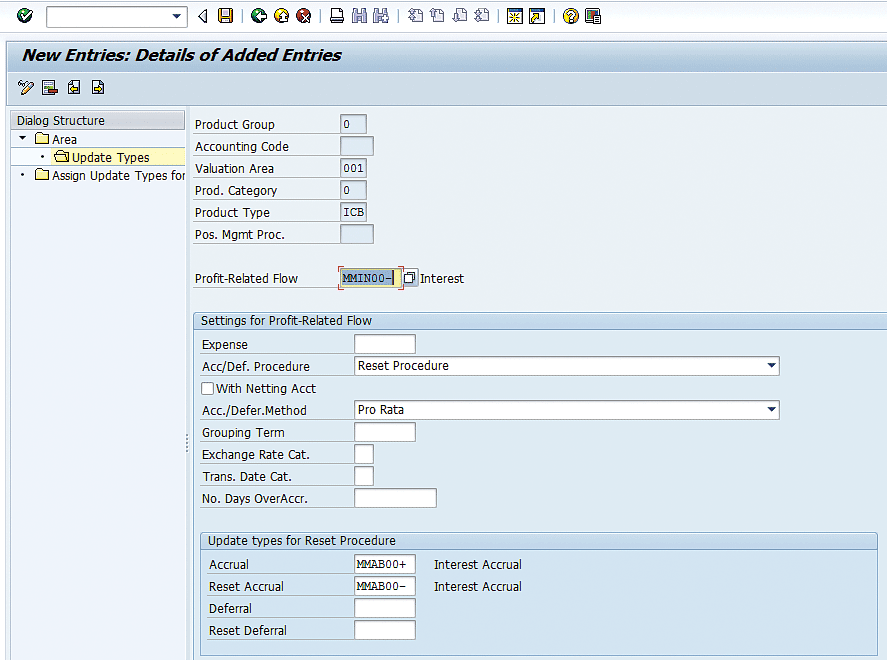The height and width of the screenshot is (660, 887).
Task: Click Update types for Reset Procedure header
Action: pos(302,541)
